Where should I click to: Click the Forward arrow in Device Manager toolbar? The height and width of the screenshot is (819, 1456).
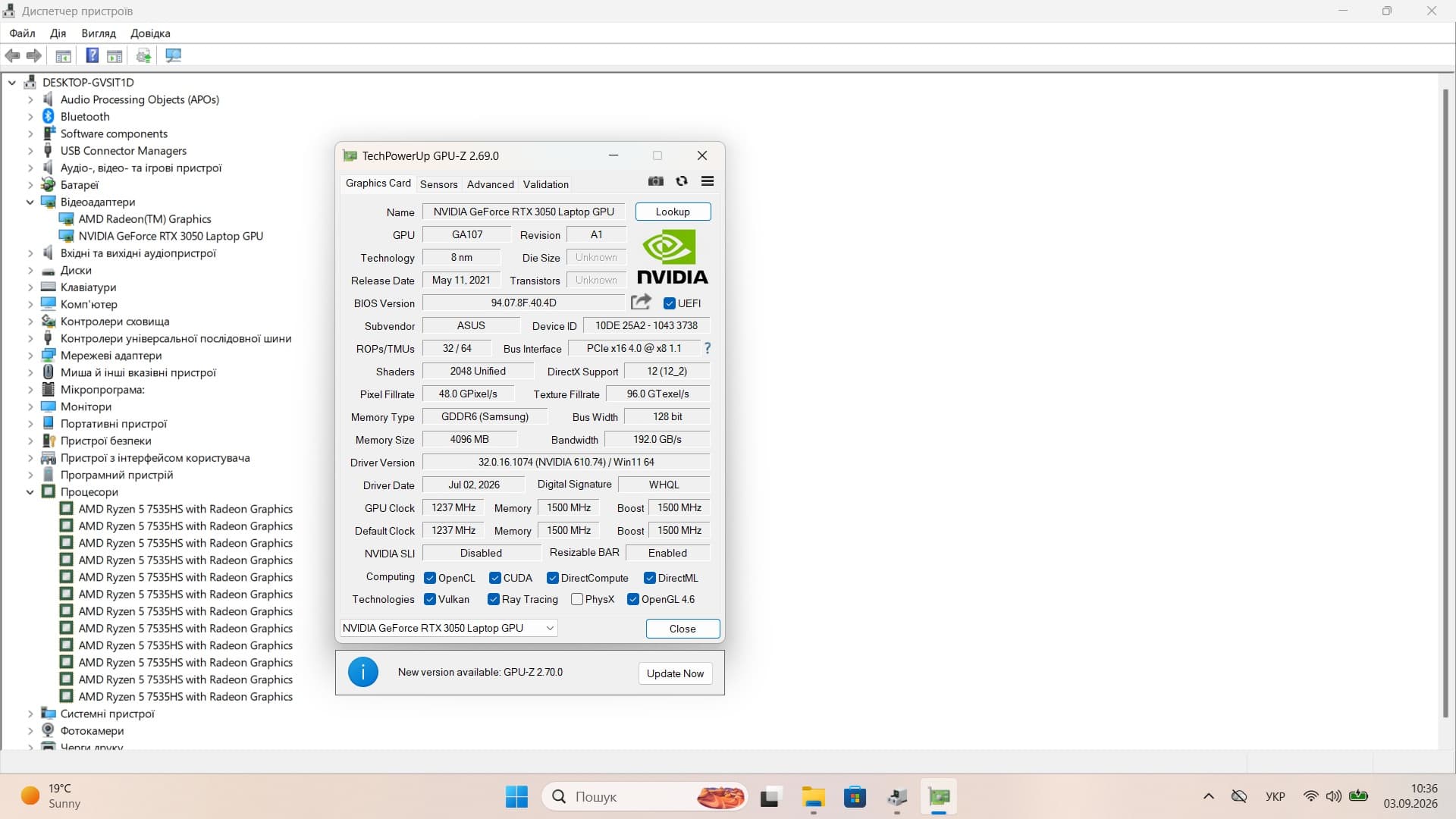tap(34, 55)
